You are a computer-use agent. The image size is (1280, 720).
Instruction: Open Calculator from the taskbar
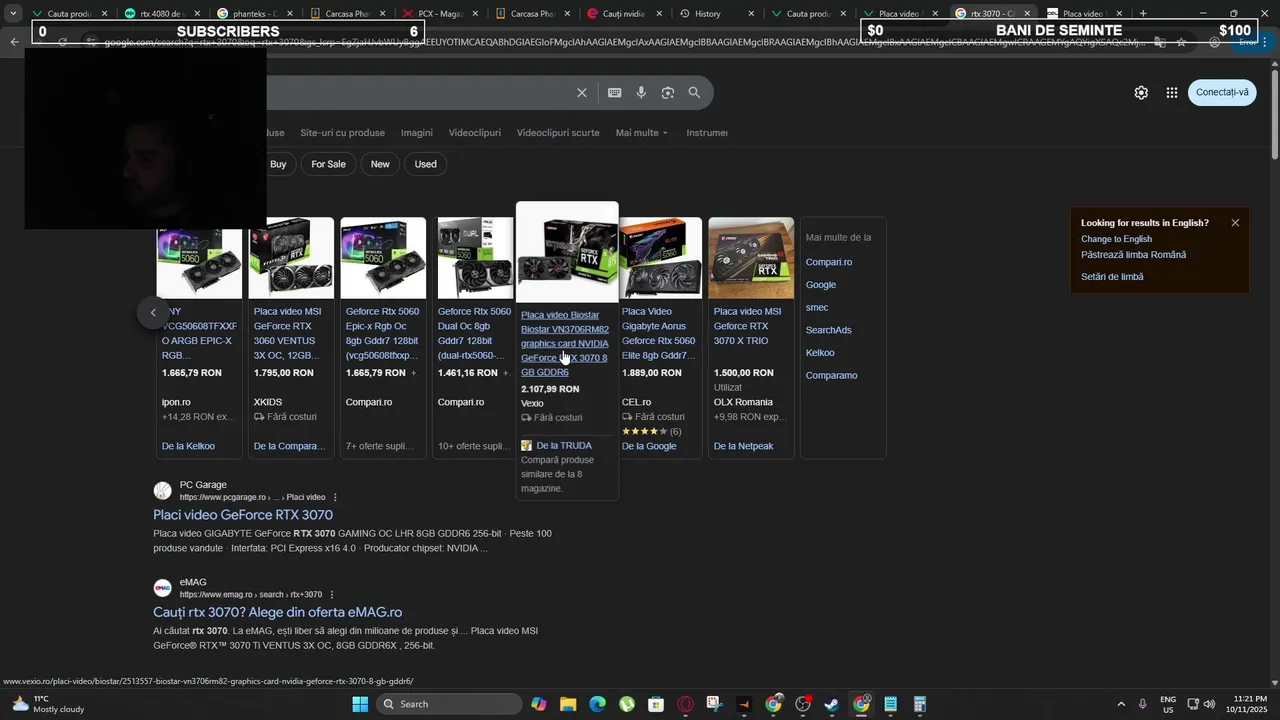[920, 704]
